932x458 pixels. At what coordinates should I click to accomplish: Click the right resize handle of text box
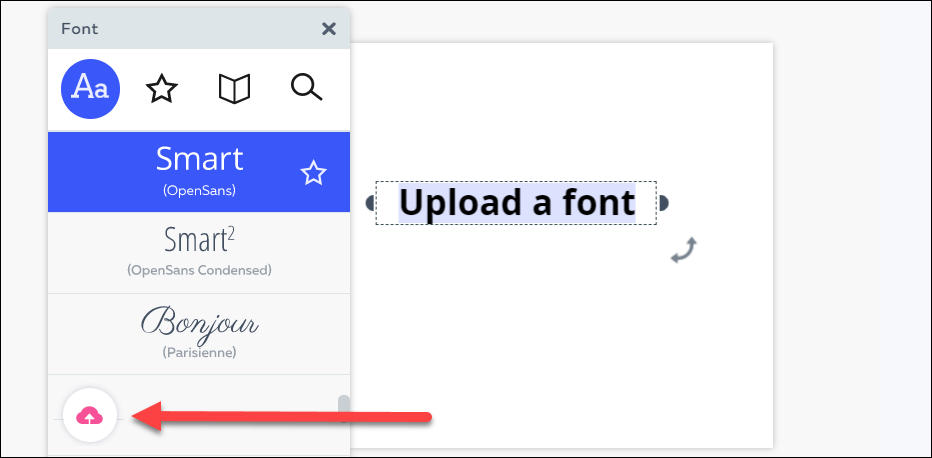[x=663, y=203]
